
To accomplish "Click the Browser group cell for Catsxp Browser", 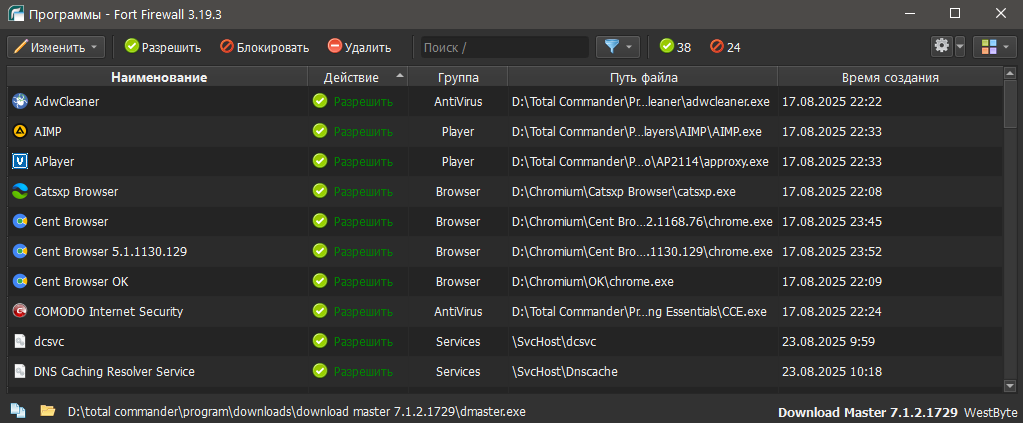I will [458, 191].
